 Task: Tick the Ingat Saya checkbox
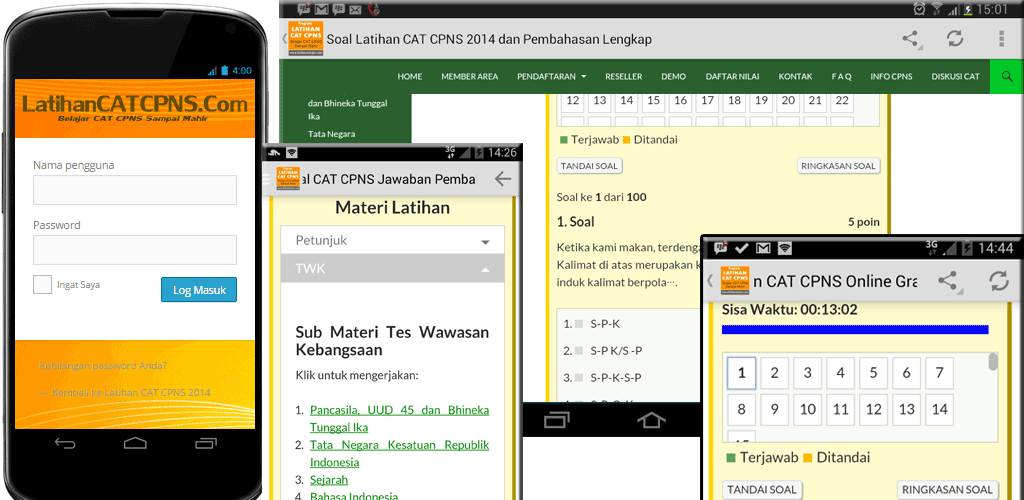(x=42, y=285)
